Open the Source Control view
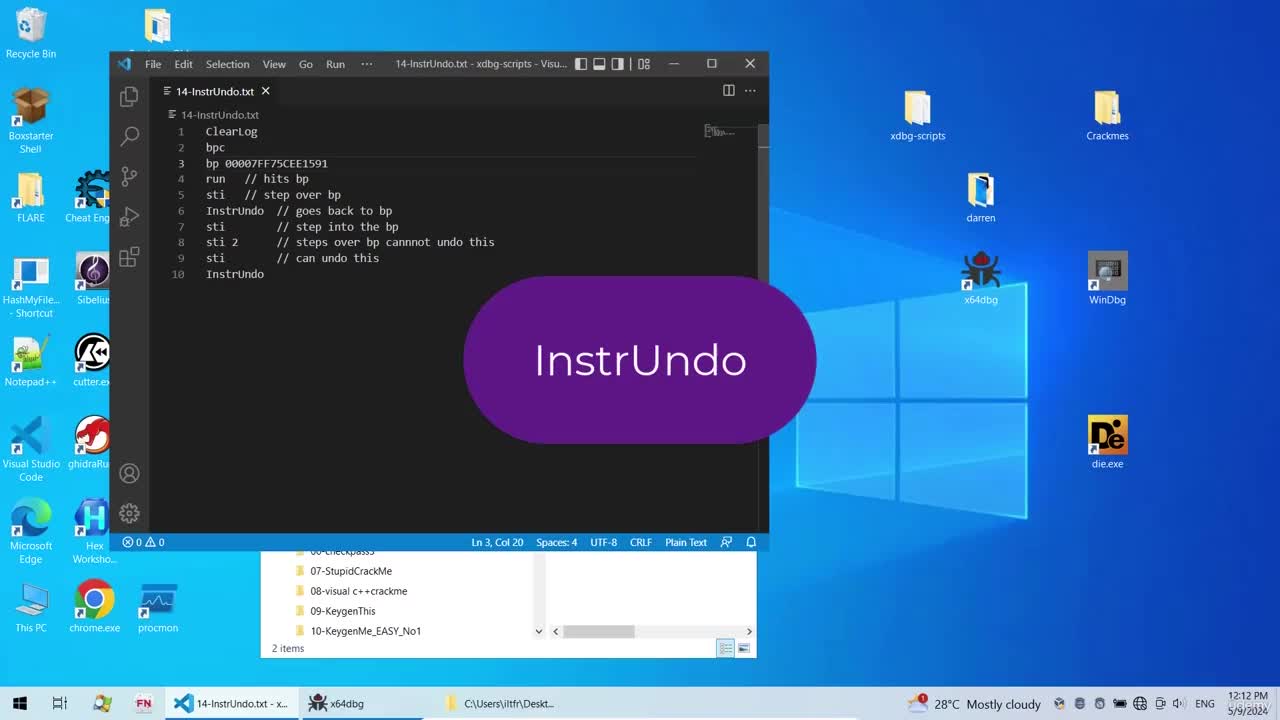The width and height of the screenshot is (1280, 720). tap(129, 177)
